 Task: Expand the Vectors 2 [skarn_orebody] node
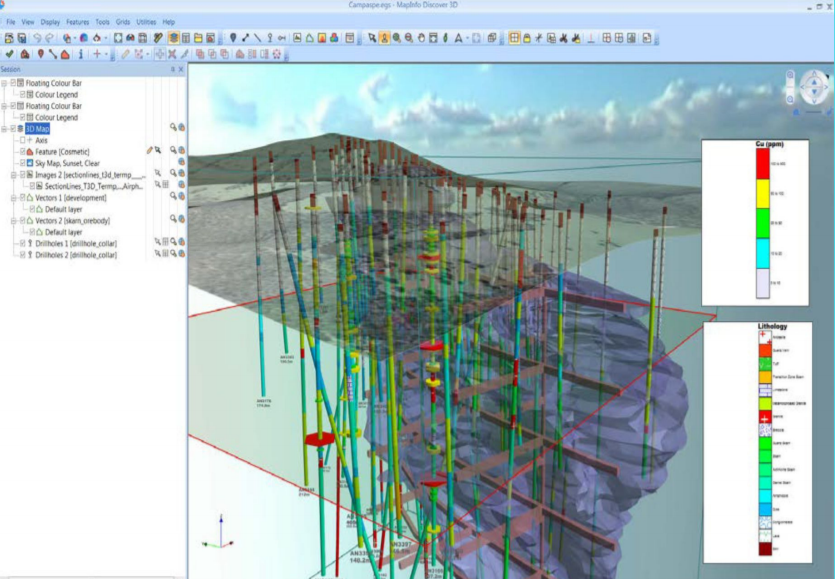[13, 220]
